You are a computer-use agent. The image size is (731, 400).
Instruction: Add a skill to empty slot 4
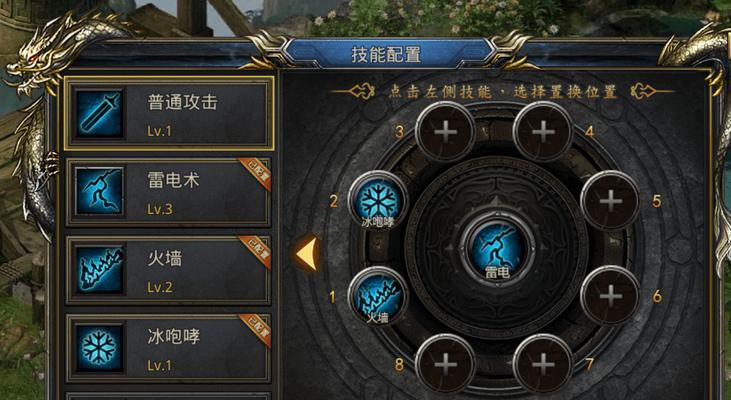543,132
